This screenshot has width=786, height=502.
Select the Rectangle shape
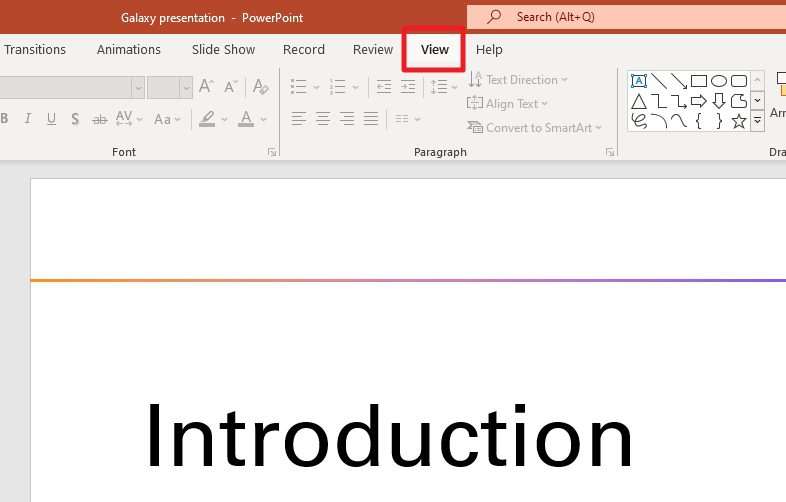(699, 81)
